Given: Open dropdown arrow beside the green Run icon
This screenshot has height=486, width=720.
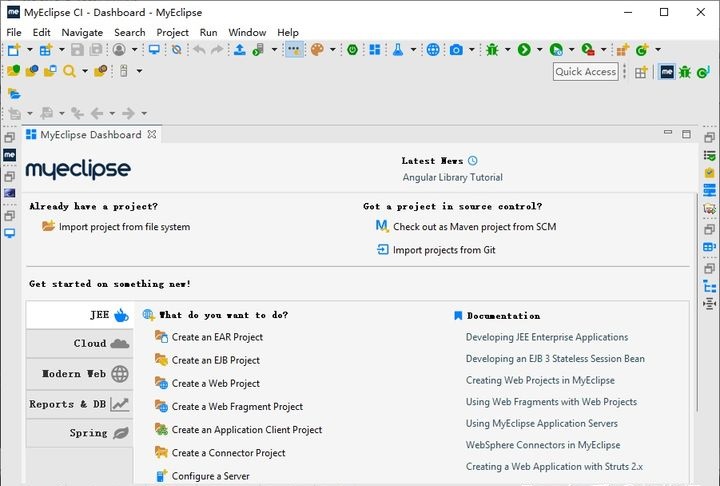Looking at the screenshot, I should click(540, 50).
